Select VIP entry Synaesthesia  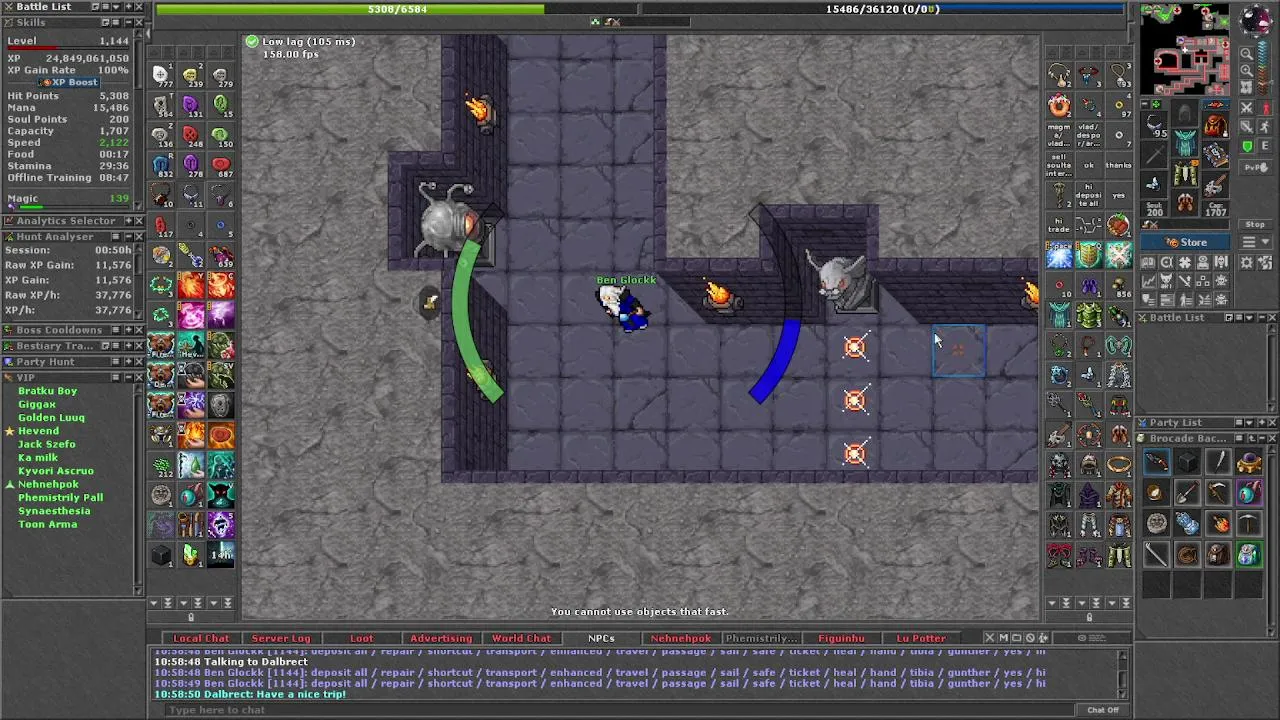tap(54, 511)
